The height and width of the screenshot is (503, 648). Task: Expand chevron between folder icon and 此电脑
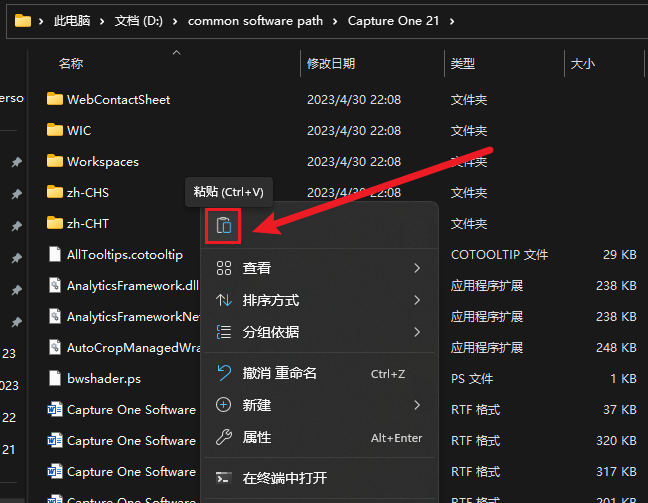[41, 21]
